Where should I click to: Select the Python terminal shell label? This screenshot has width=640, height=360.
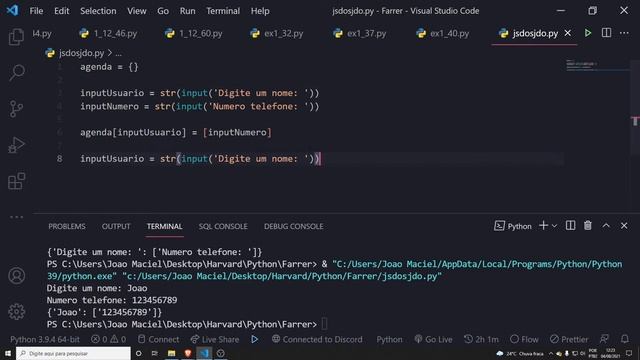click(513, 226)
